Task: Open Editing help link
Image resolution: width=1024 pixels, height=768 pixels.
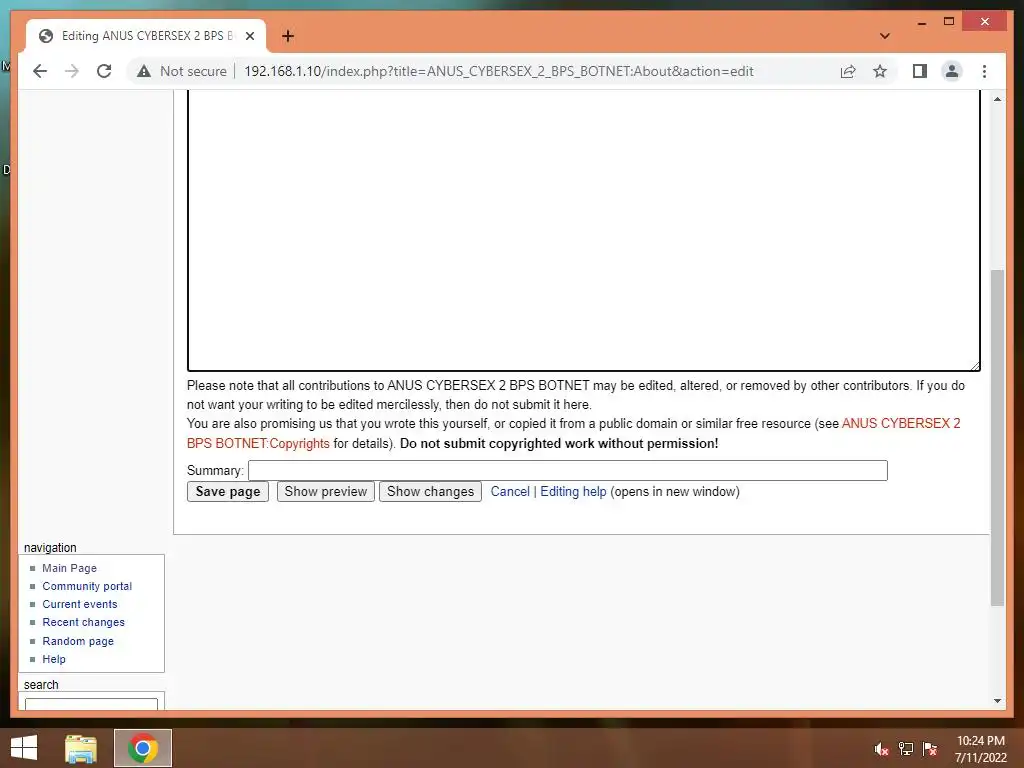Action: tap(573, 491)
